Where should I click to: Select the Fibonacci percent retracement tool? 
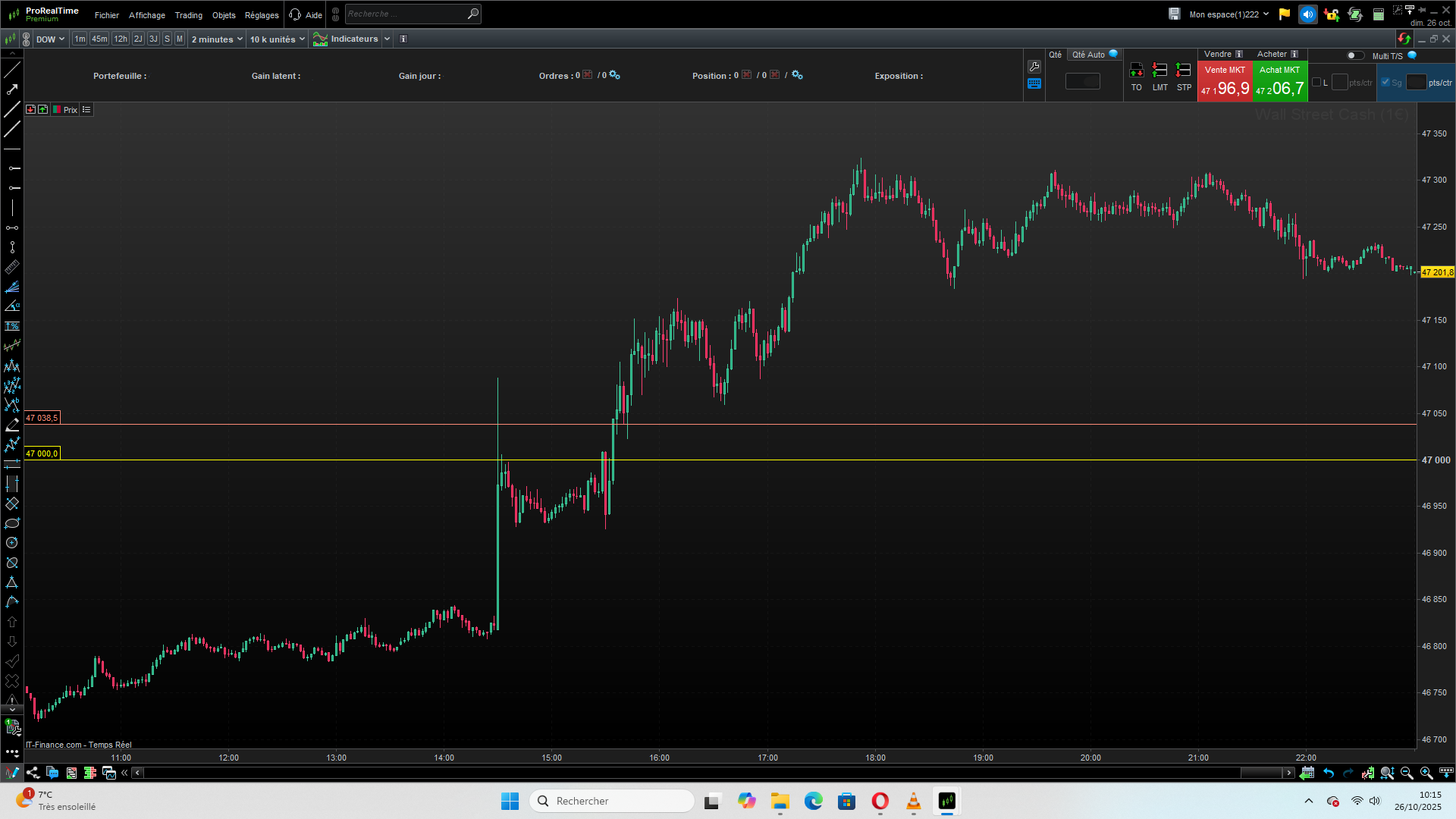pyautogui.click(x=12, y=326)
